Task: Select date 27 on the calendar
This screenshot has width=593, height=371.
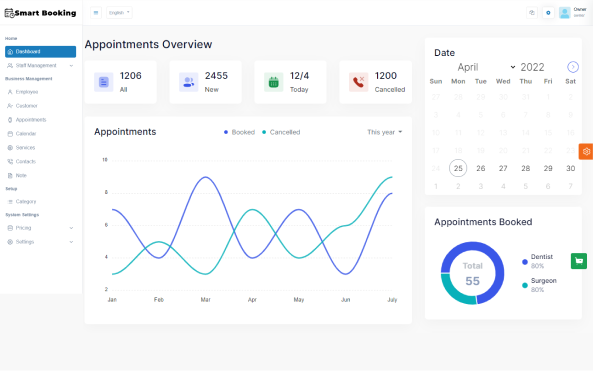Action: [503, 168]
